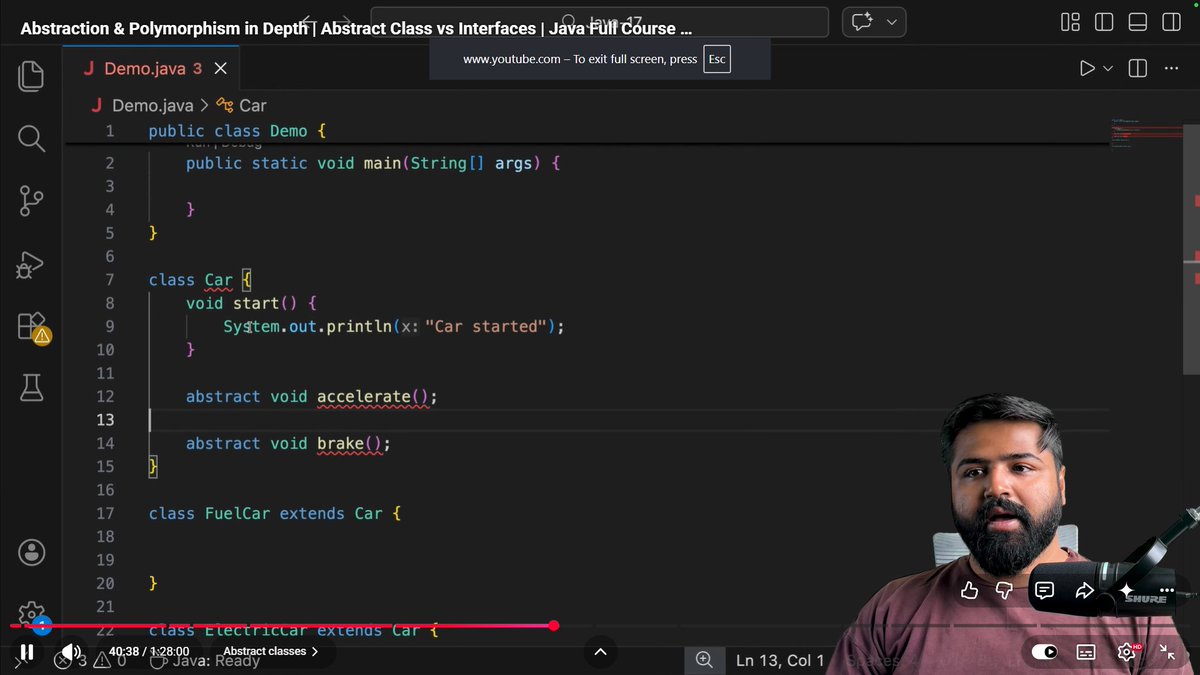The width and height of the screenshot is (1200, 675).
Task: Click the Java: Ready status item
Action: click(x=206, y=660)
